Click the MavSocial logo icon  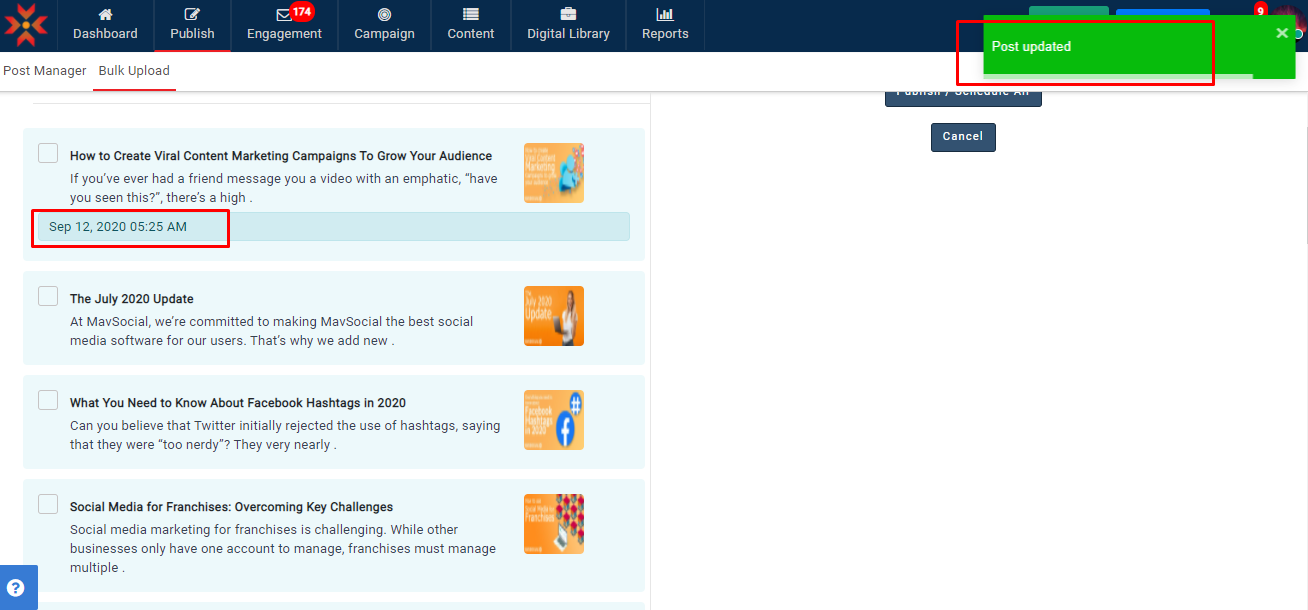point(26,25)
